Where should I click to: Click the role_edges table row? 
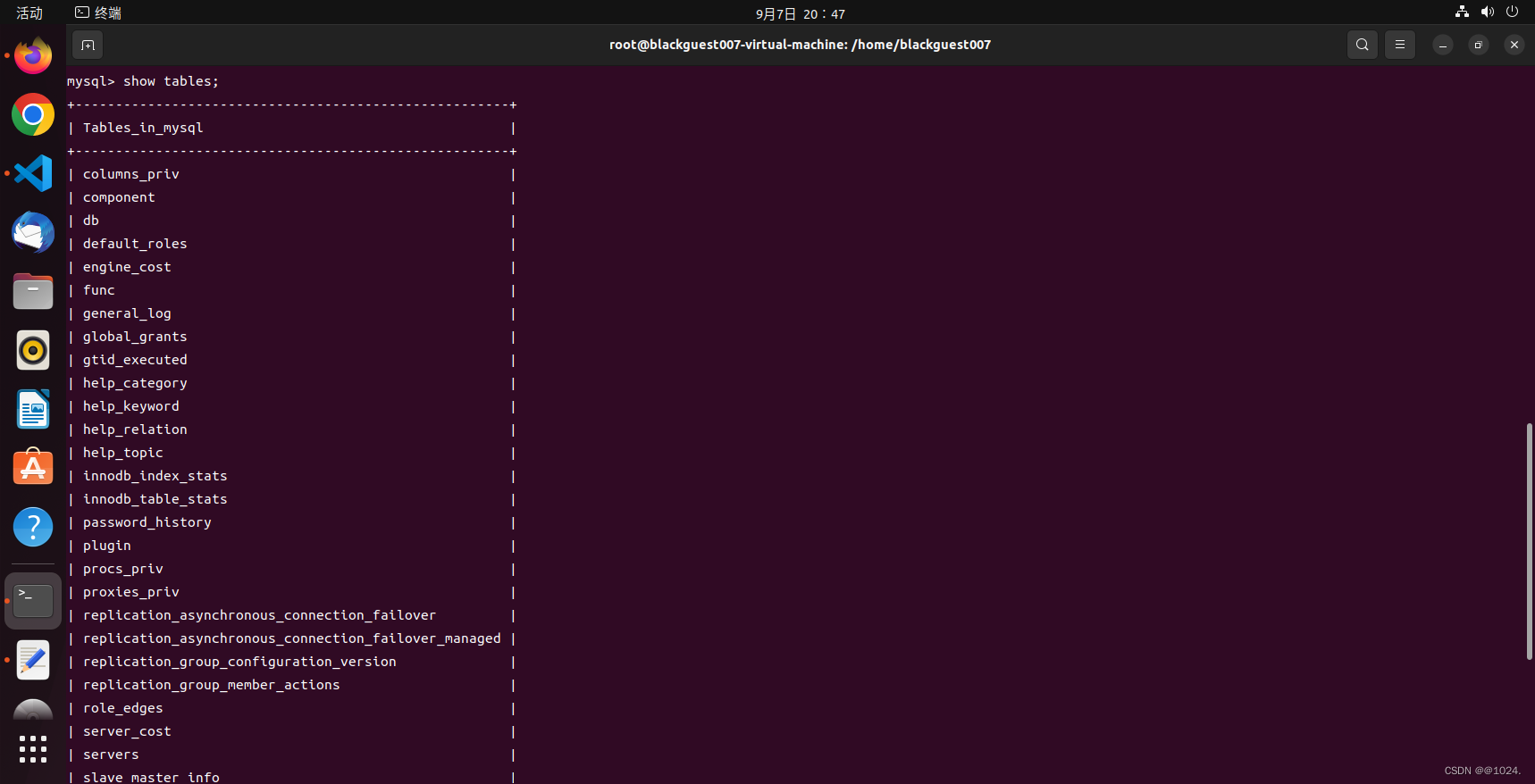click(x=292, y=708)
